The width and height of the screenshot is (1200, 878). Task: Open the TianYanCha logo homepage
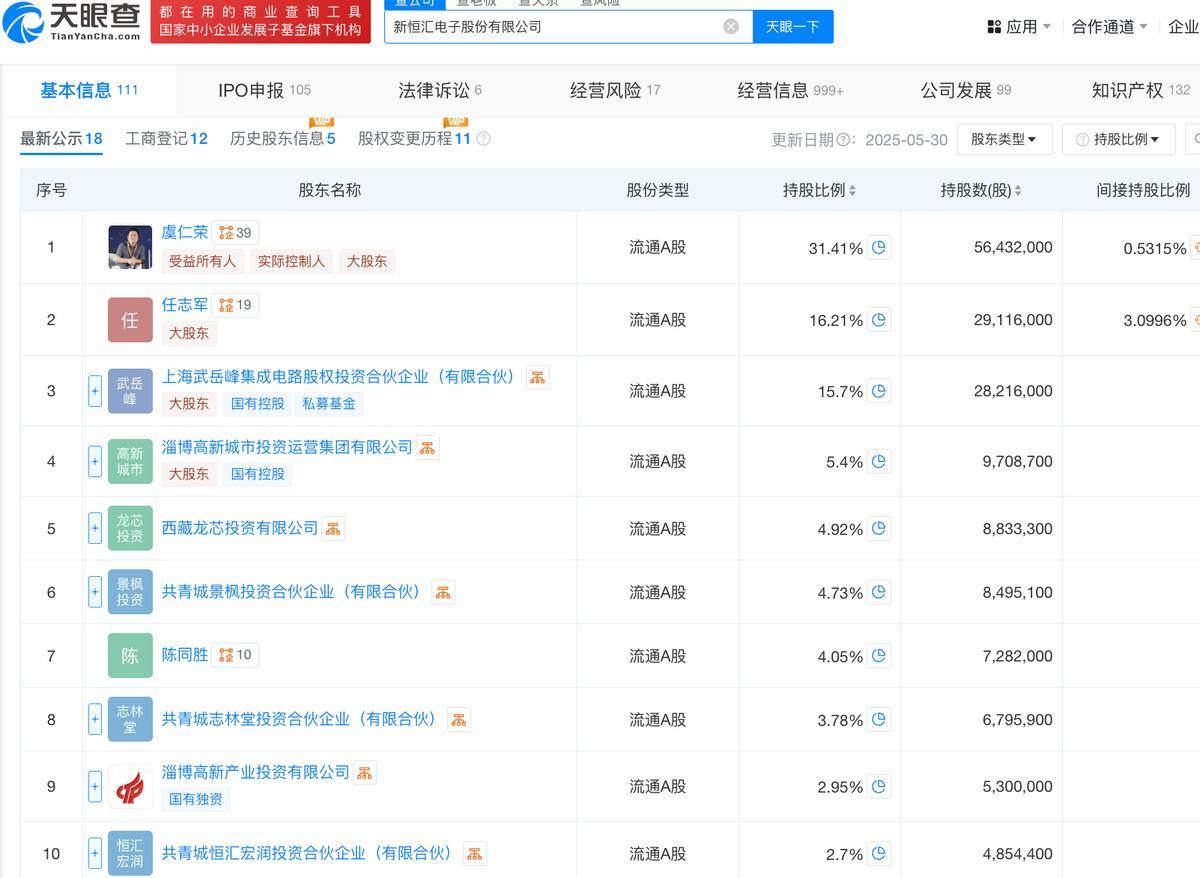tap(72, 22)
